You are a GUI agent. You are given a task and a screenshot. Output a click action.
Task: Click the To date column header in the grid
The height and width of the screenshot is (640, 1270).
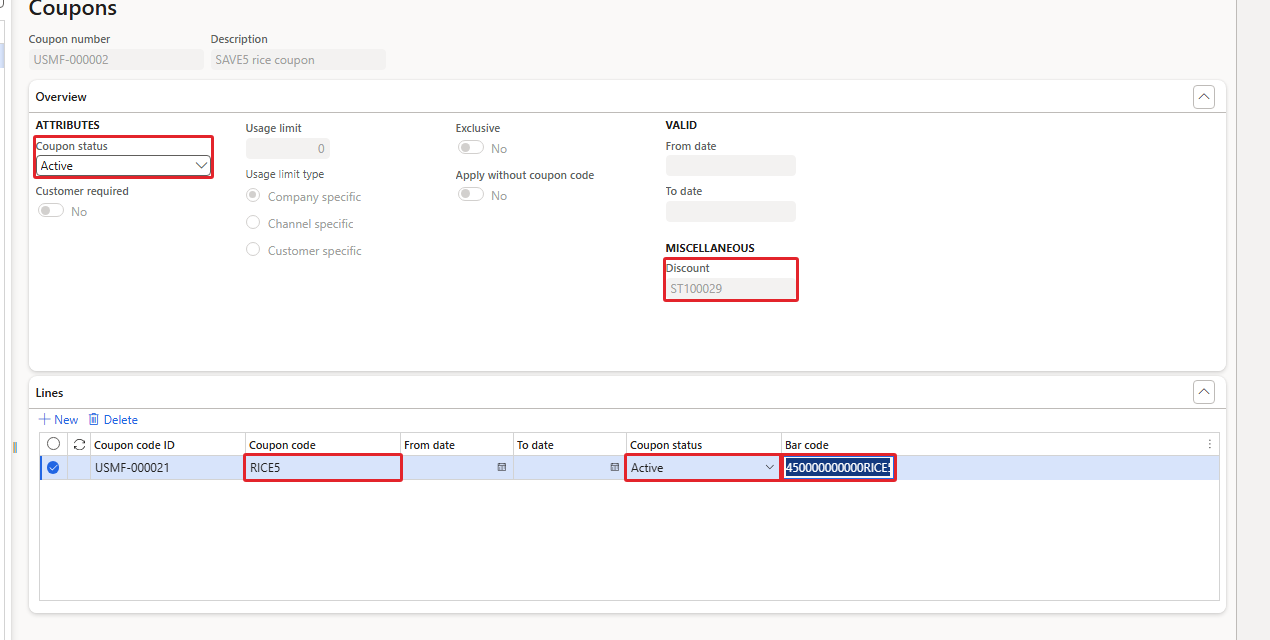(x=570, y=445)
